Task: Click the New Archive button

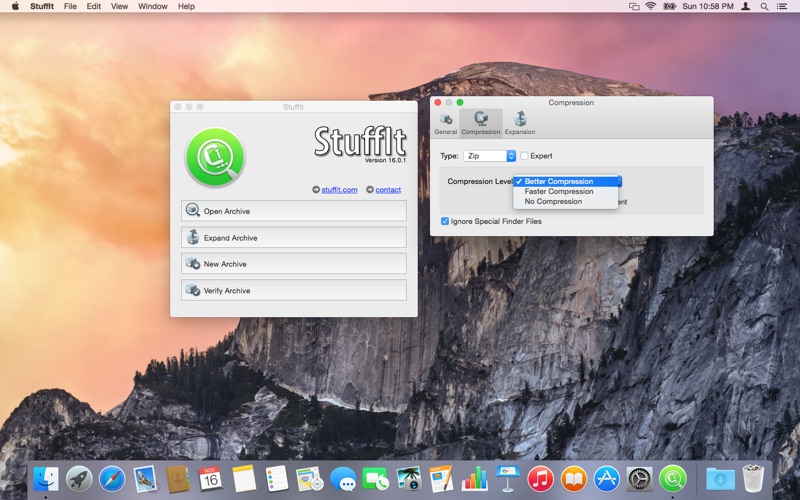Action: pyautogui.click(x=294, y=264)
